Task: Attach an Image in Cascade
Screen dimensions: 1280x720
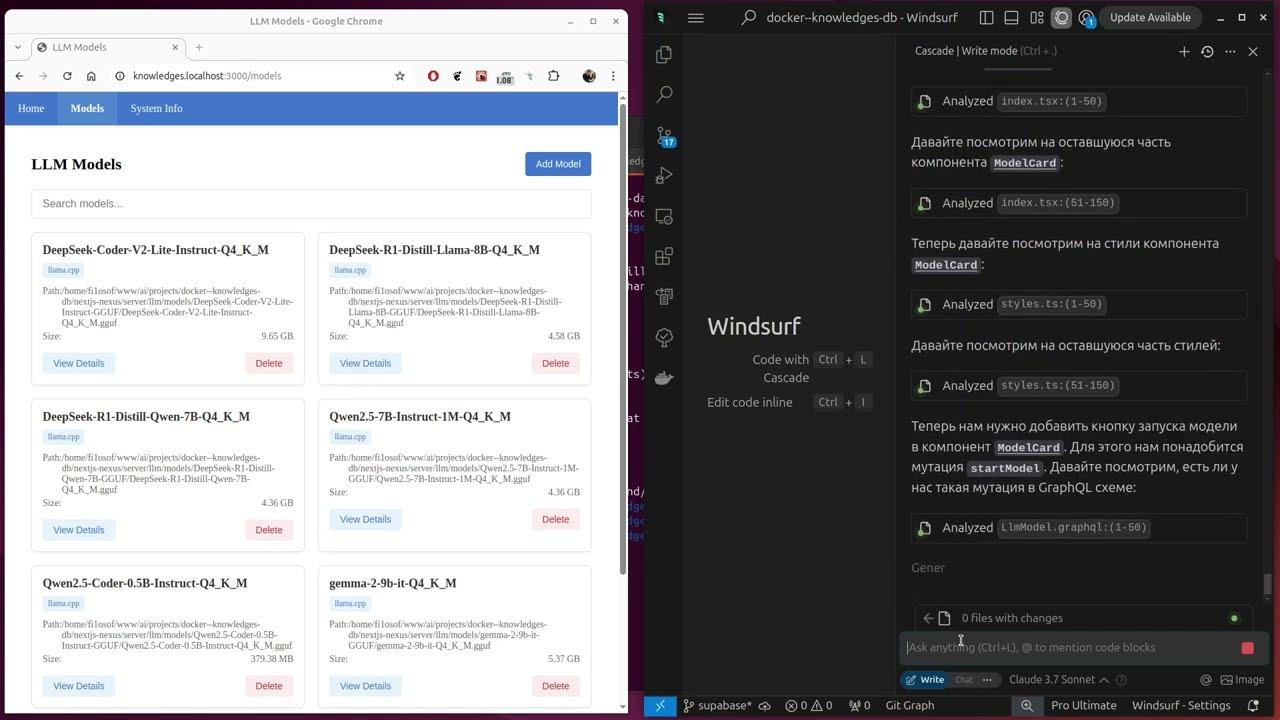Action: click(x=1242, y=680)
